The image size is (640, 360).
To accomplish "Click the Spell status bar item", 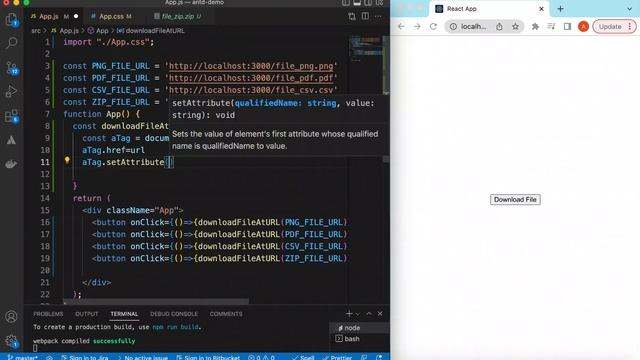I will [x=303, y=357].
